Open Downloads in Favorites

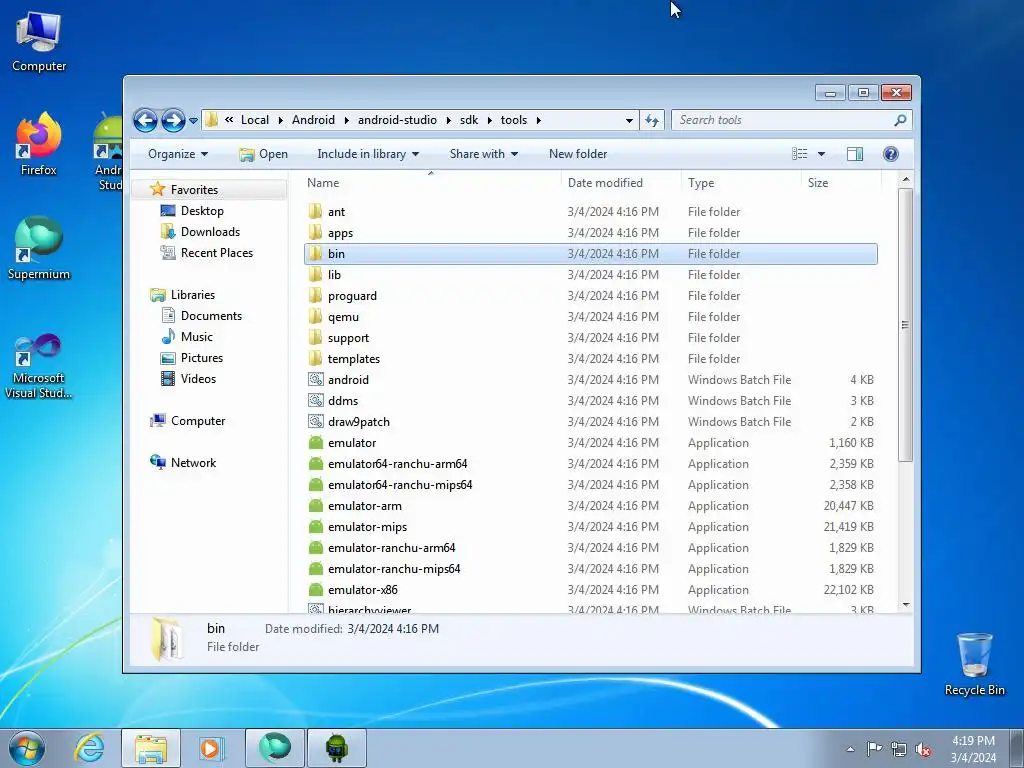[210, 232]
